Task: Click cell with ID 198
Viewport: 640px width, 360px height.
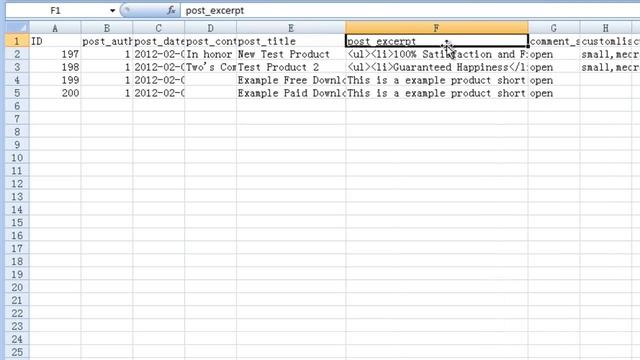Action: pyautogui.click(x=55, y=67)
